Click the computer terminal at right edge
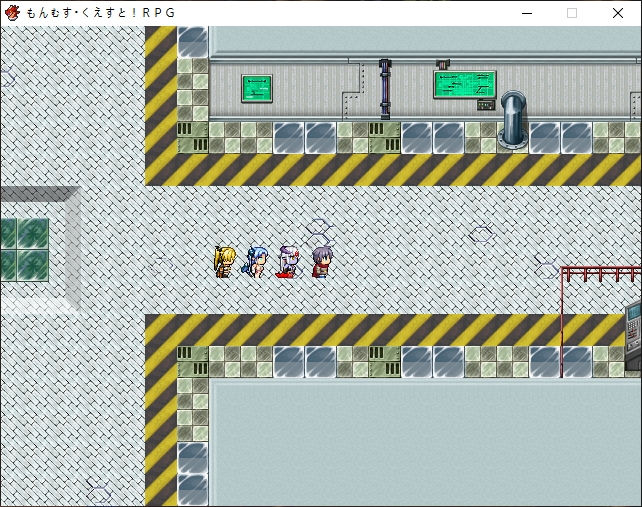This screenshot has width=642, height=507. pos(633,336)
